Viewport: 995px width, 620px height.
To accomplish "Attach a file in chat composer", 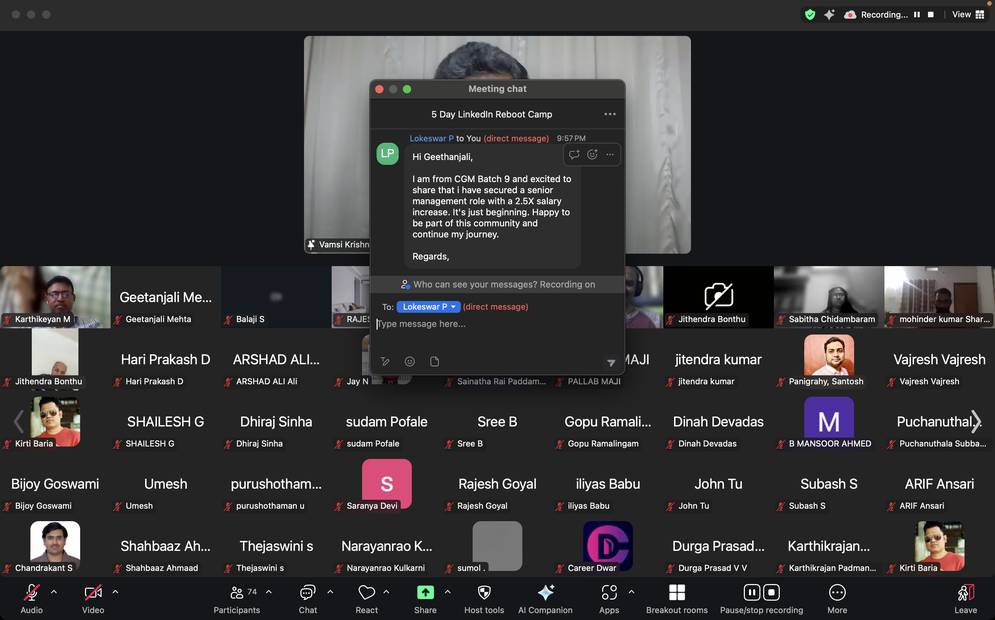I will (435, 361).
